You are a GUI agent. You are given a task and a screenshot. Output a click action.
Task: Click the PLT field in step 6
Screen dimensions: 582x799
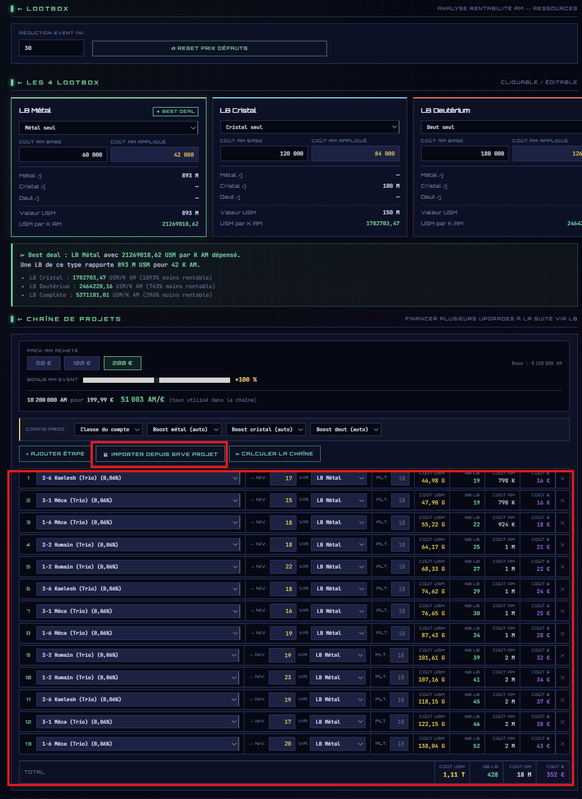(401, 589)
